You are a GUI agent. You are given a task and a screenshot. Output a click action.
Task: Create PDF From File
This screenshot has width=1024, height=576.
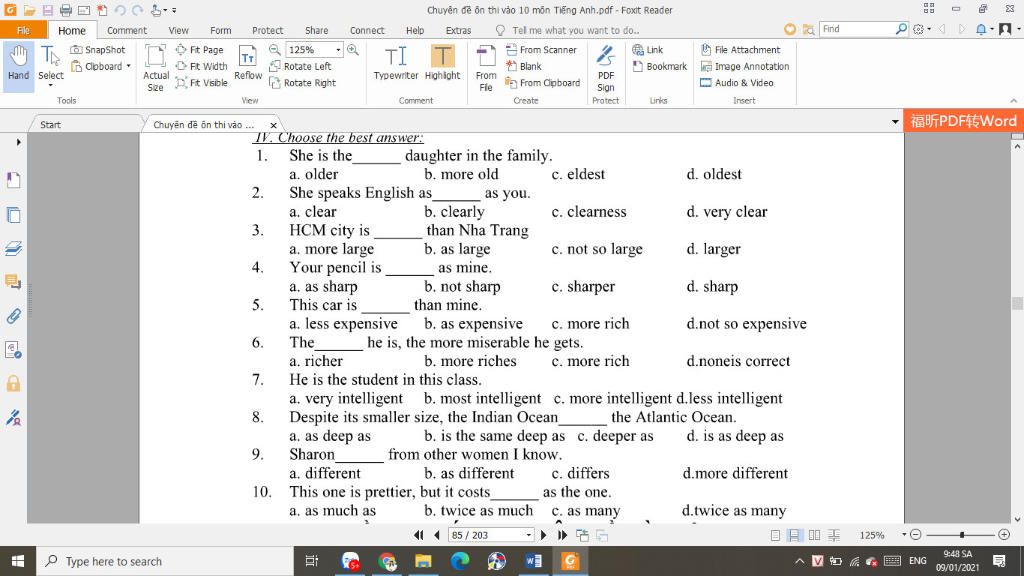[486, 67]
